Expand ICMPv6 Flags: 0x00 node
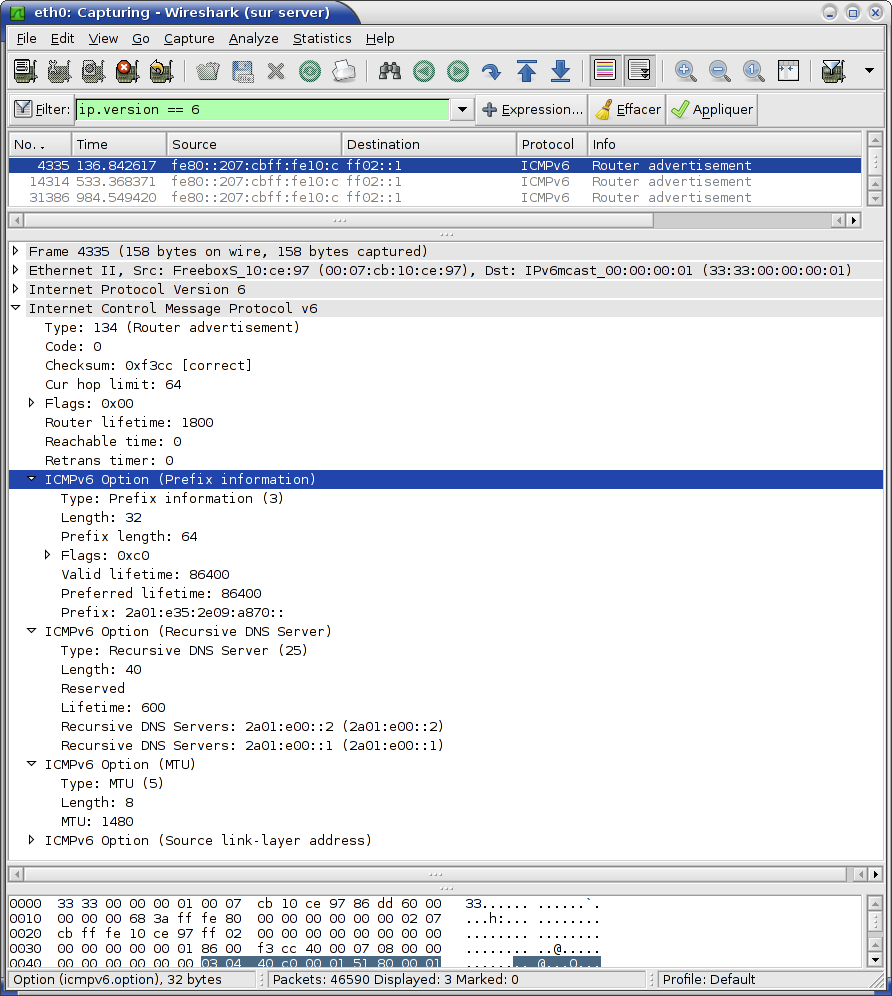Viewport: 892px width, 996px height. tap(32, 403)
